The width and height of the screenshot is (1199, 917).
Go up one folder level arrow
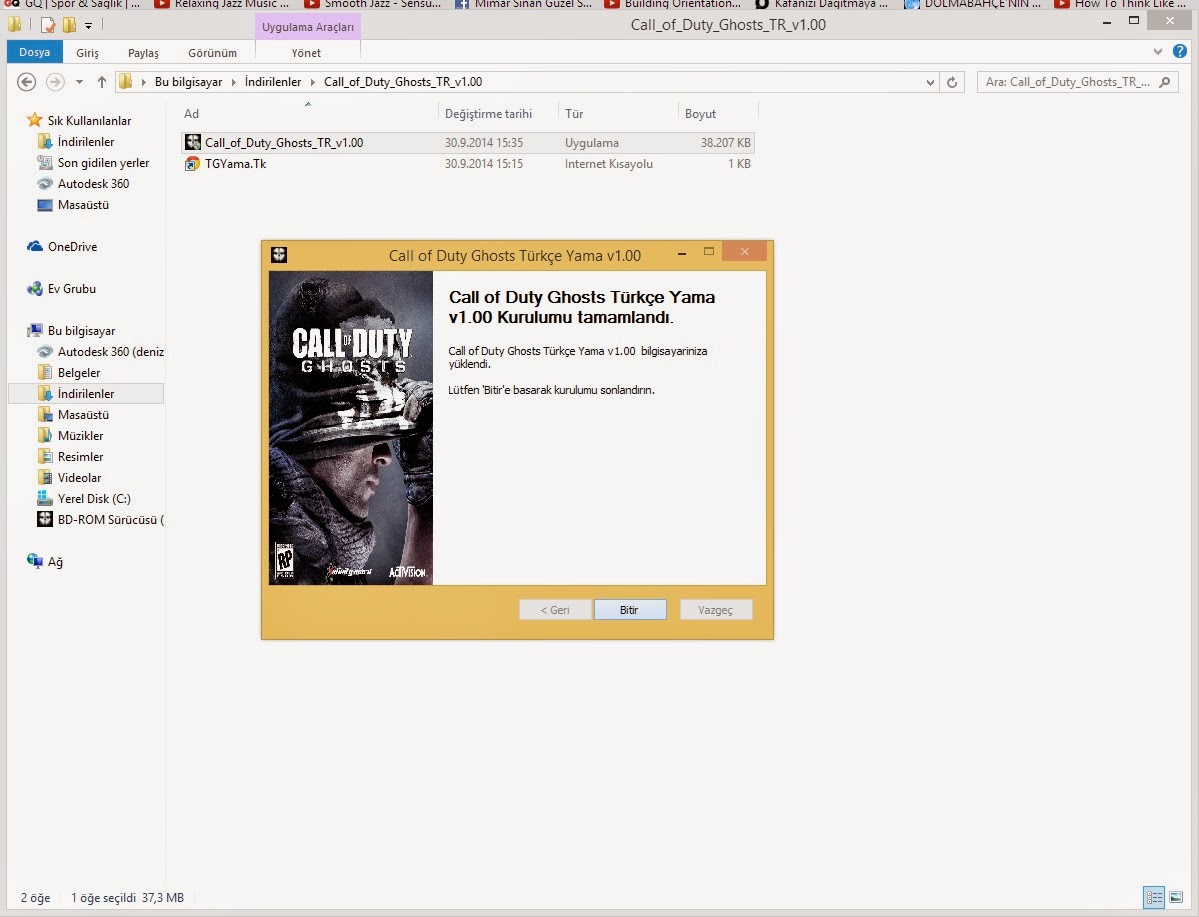102,82
